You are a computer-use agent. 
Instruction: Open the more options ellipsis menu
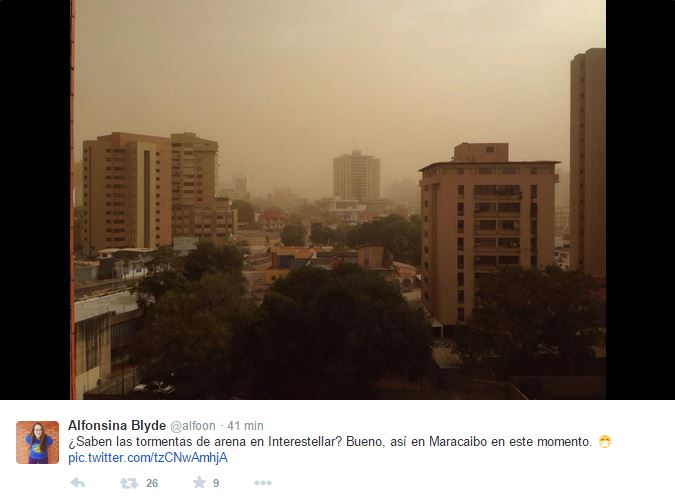(x=263, y=483)
